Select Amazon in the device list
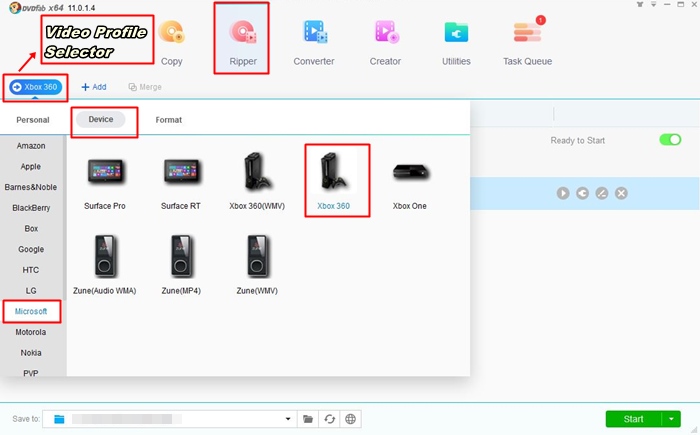Screen dimensions: 700x435 [x=31, y=146]
